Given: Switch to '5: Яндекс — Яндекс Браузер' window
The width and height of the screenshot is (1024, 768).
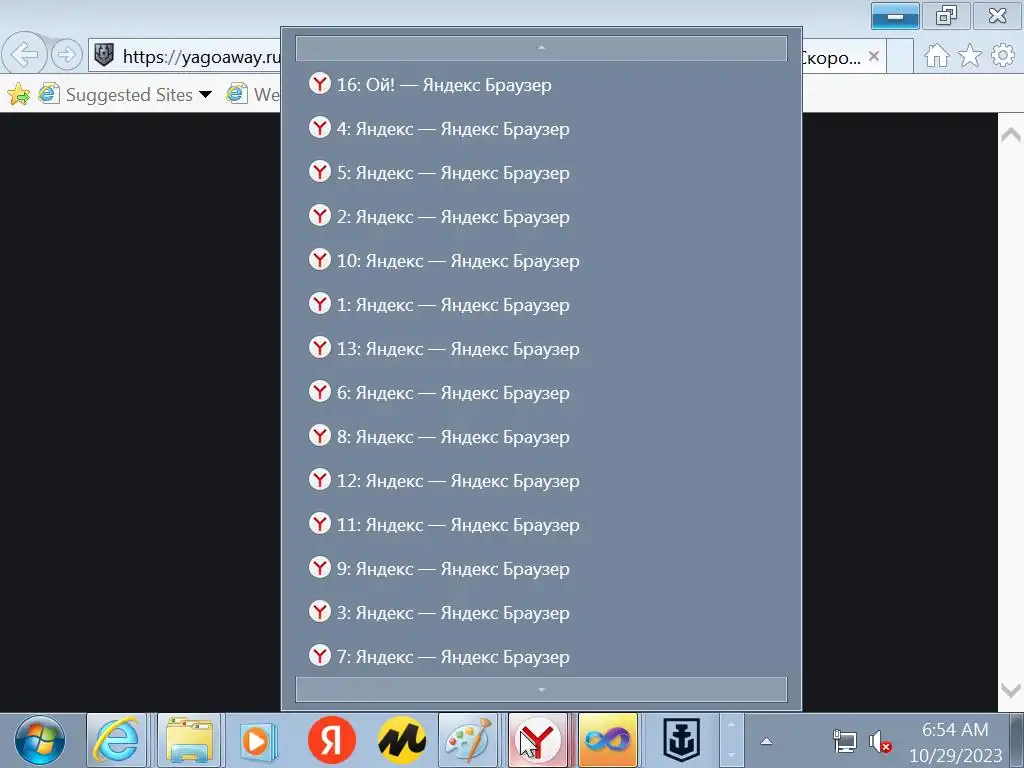Looking at the screenshot, I should click(x=541, y=172).
